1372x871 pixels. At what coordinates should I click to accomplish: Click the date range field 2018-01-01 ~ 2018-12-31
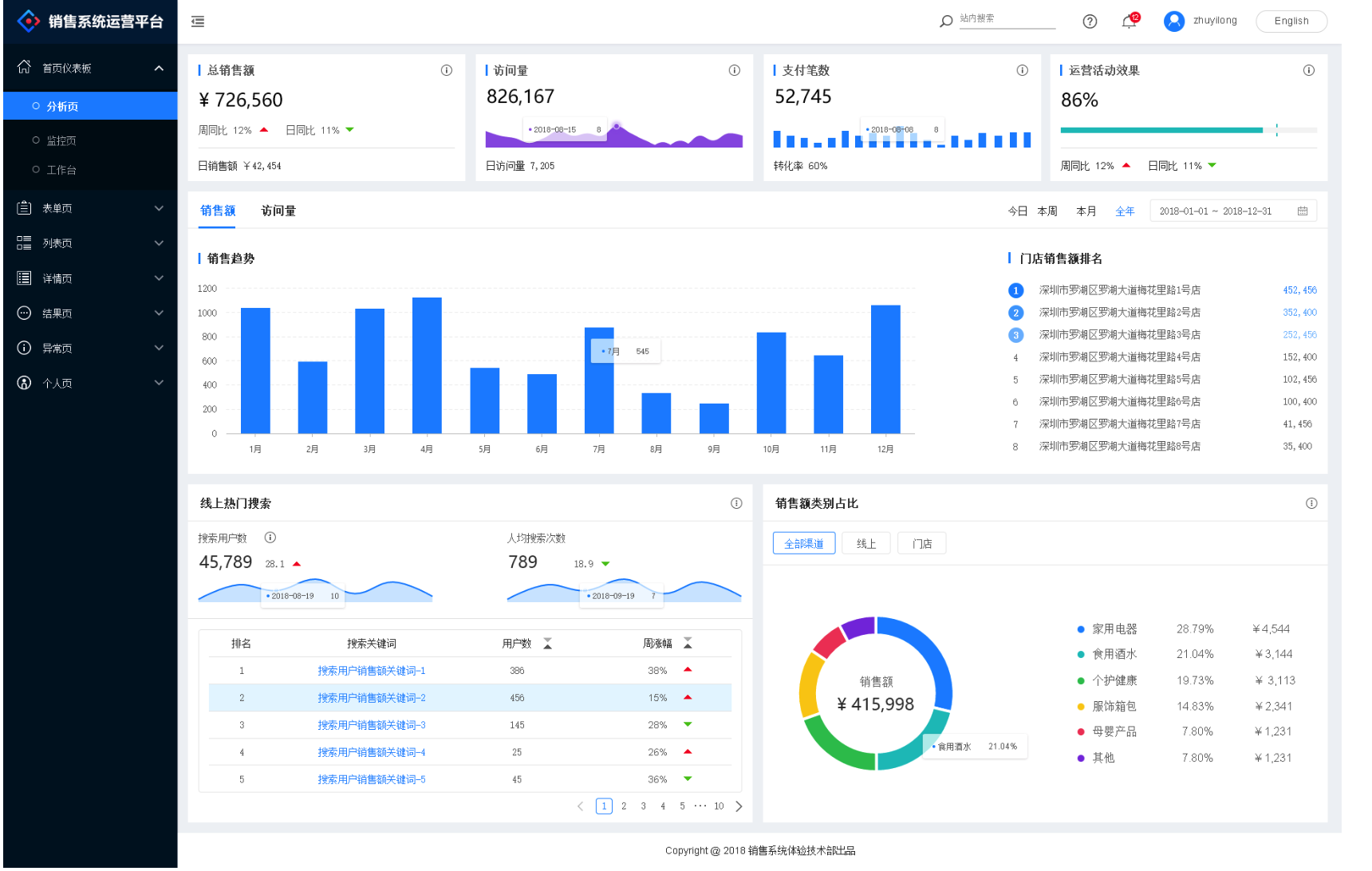(1233, 211)
